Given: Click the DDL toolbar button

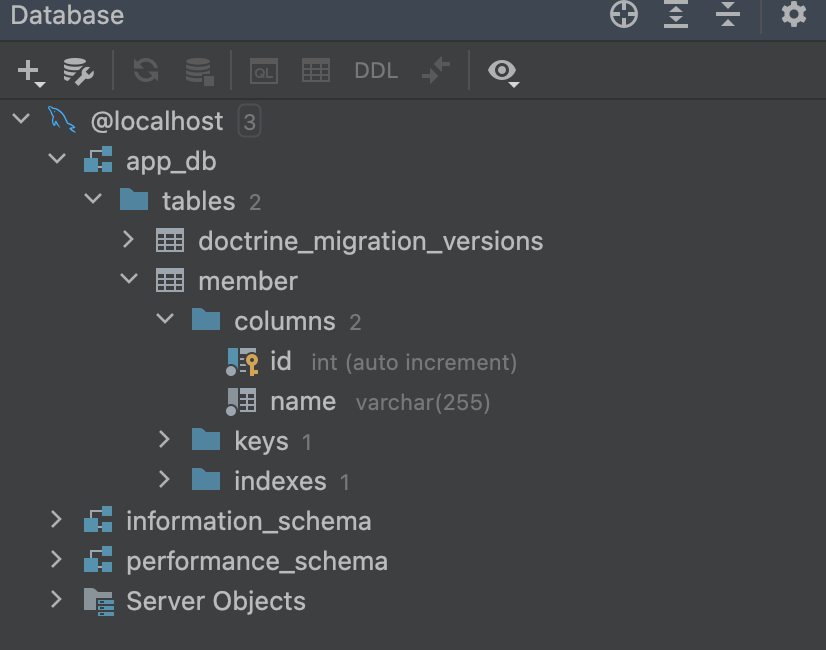Looking at the screenshot, I should coord(376,71).
